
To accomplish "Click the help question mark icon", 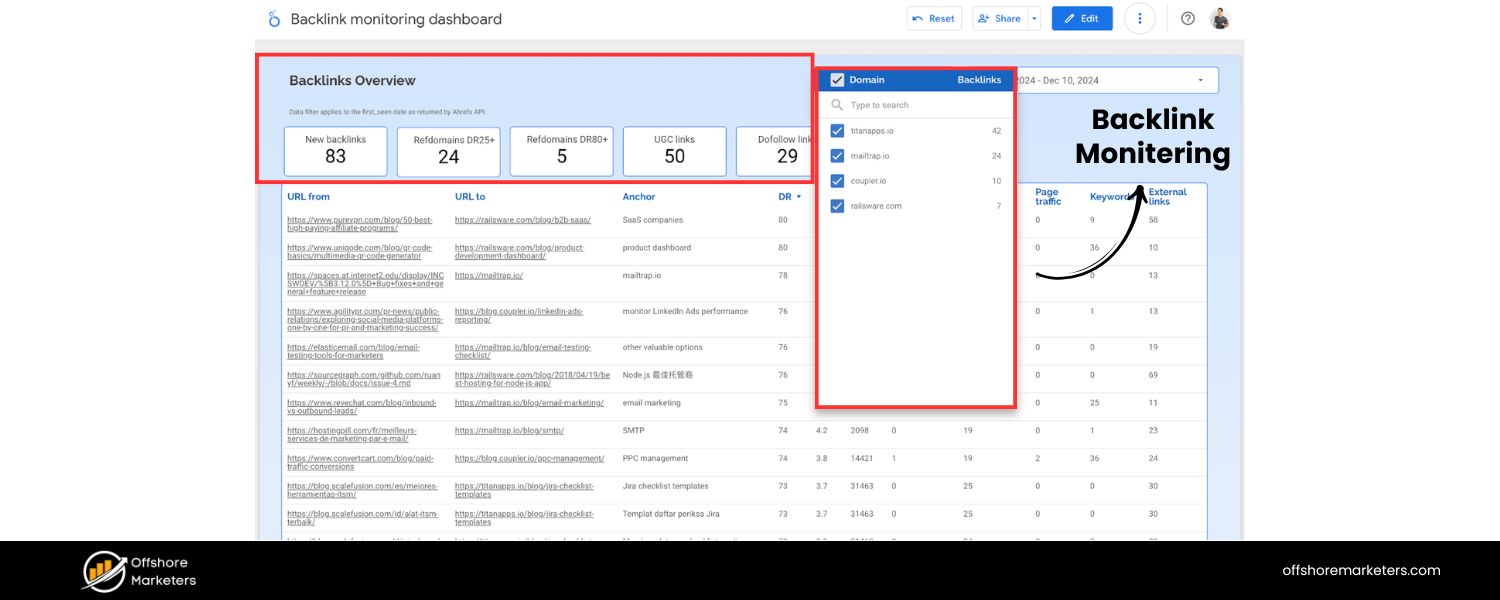I will 1187,18.
